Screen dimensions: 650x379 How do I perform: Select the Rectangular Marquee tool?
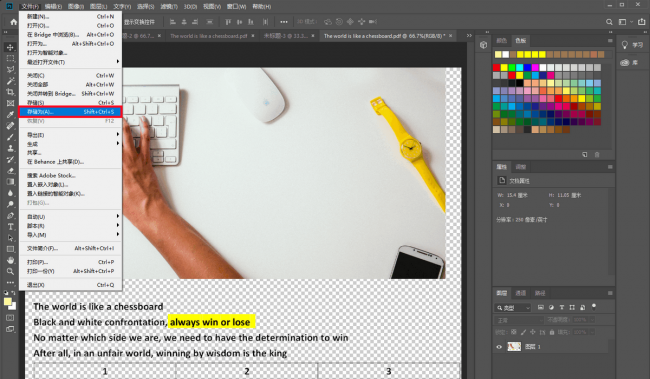pos(10,58)
